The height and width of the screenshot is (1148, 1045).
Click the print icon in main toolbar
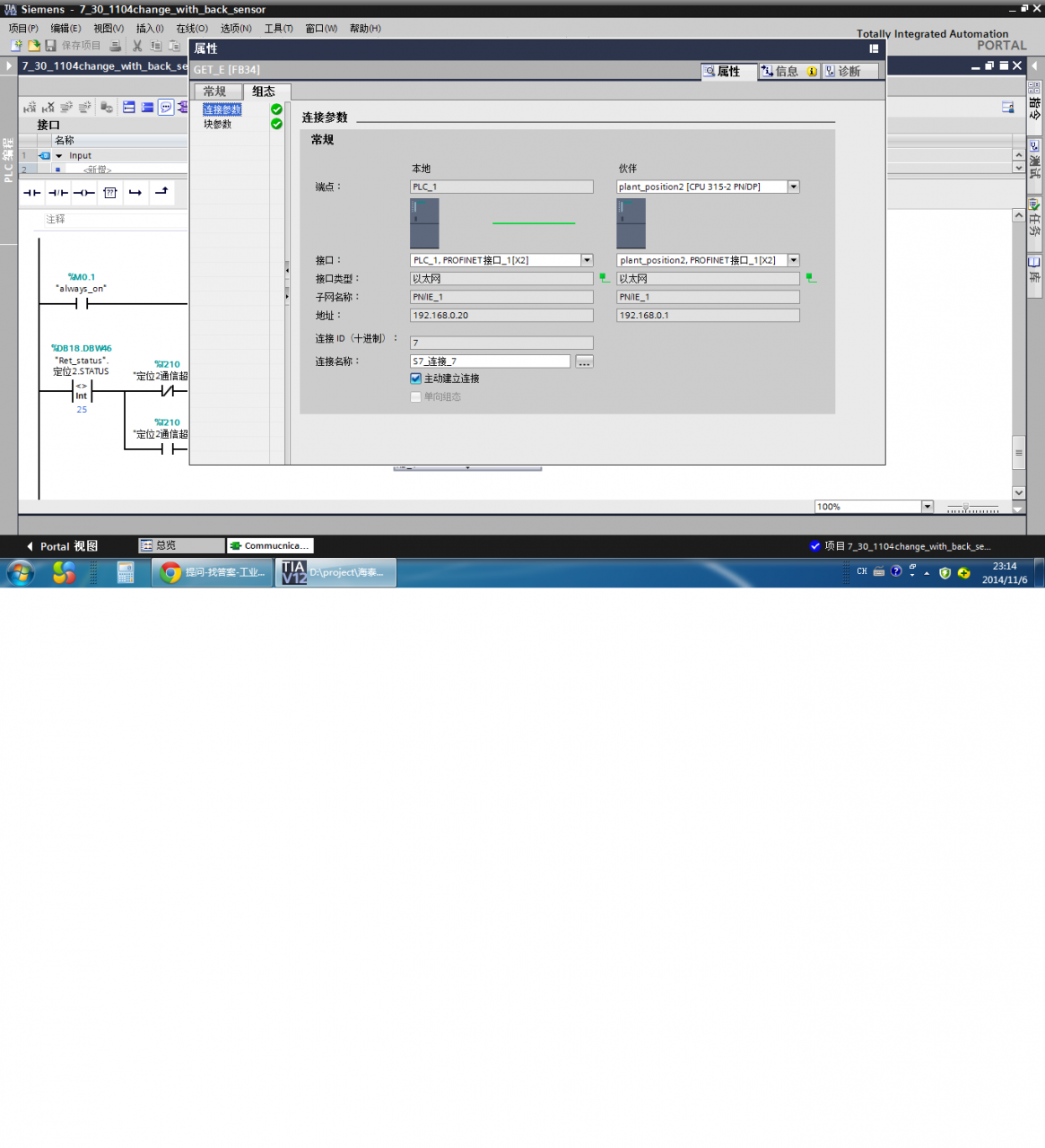pyautogui.click(x=115, y=46)
